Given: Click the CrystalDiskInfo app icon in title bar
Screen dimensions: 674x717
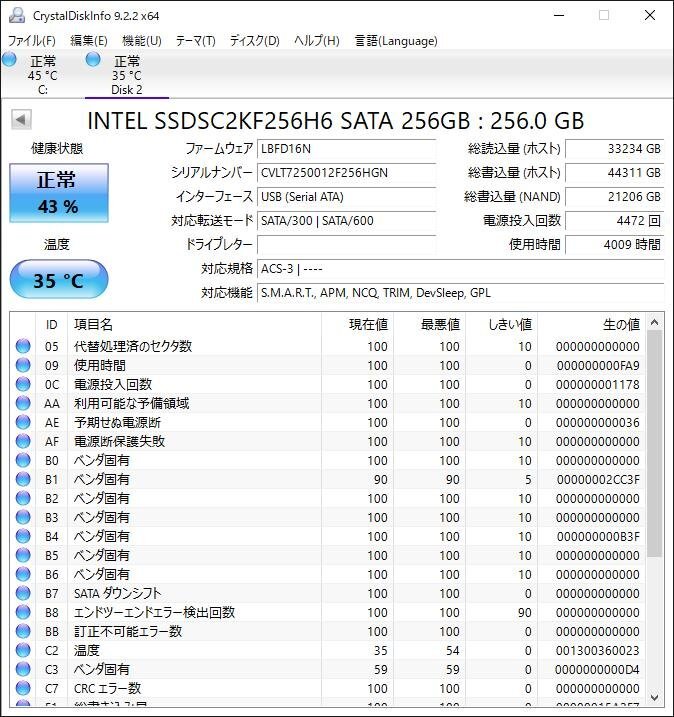Looking at the screenshot, I should [x=17, y=15].
